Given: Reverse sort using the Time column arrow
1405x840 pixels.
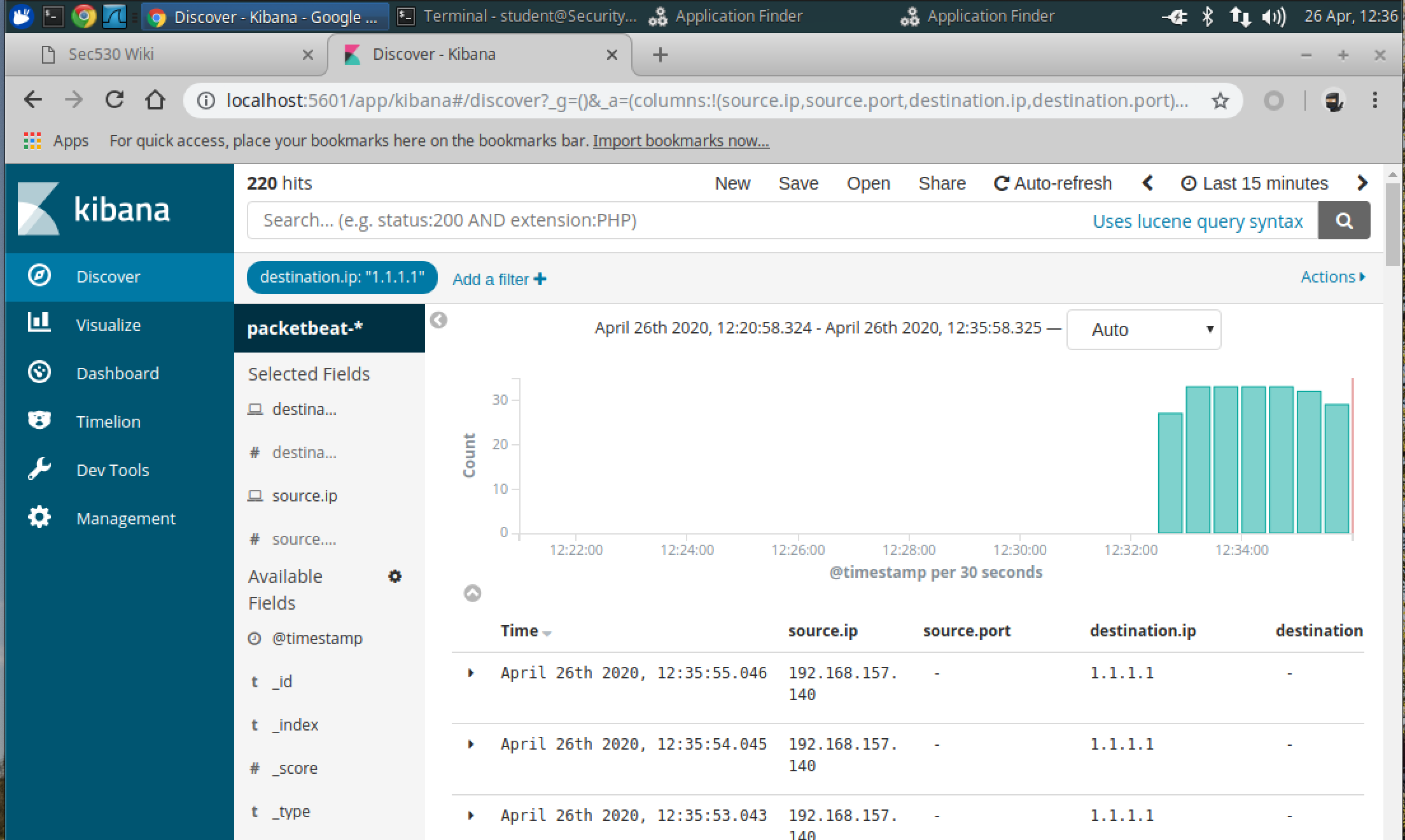Looking at the screenshot, I should point(549,633).
